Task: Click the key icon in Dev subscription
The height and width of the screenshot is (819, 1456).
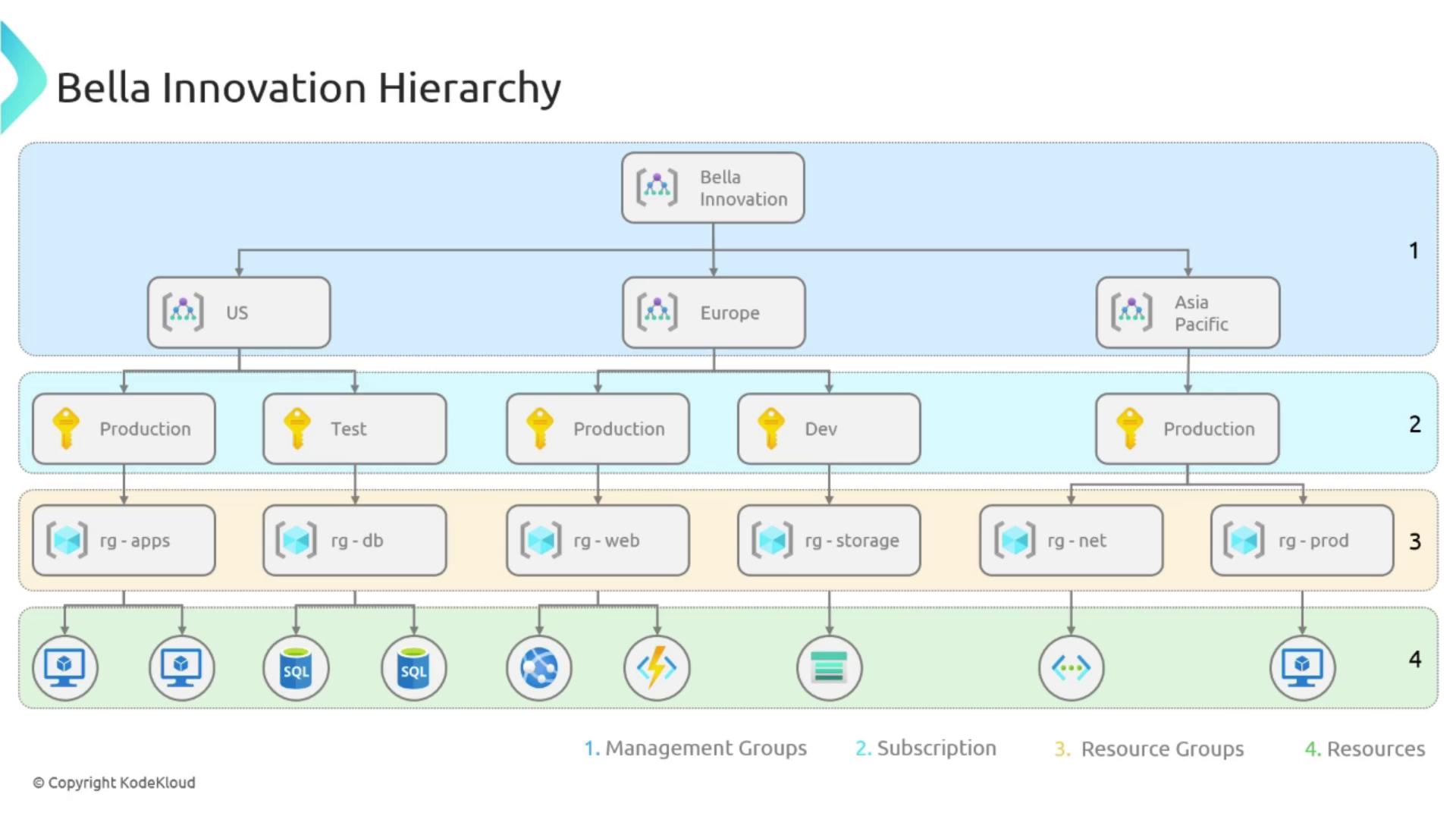Action: [771, 428]
